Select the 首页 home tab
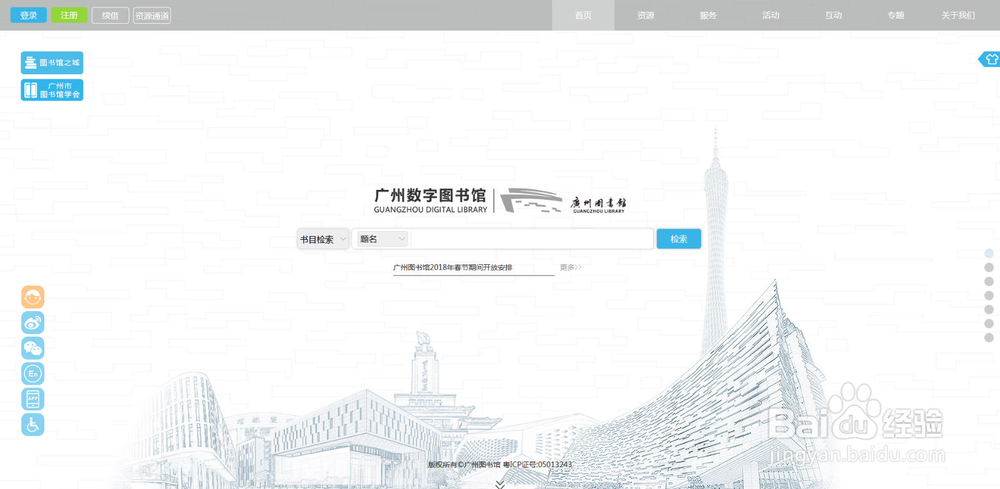1000x489 pixels. 583,15
